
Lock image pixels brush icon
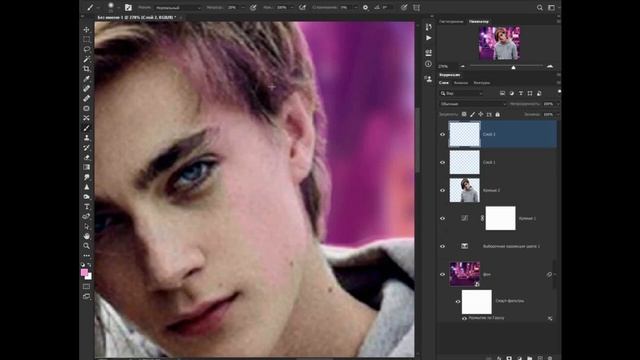pyautogui.click(x=472, y=115)
